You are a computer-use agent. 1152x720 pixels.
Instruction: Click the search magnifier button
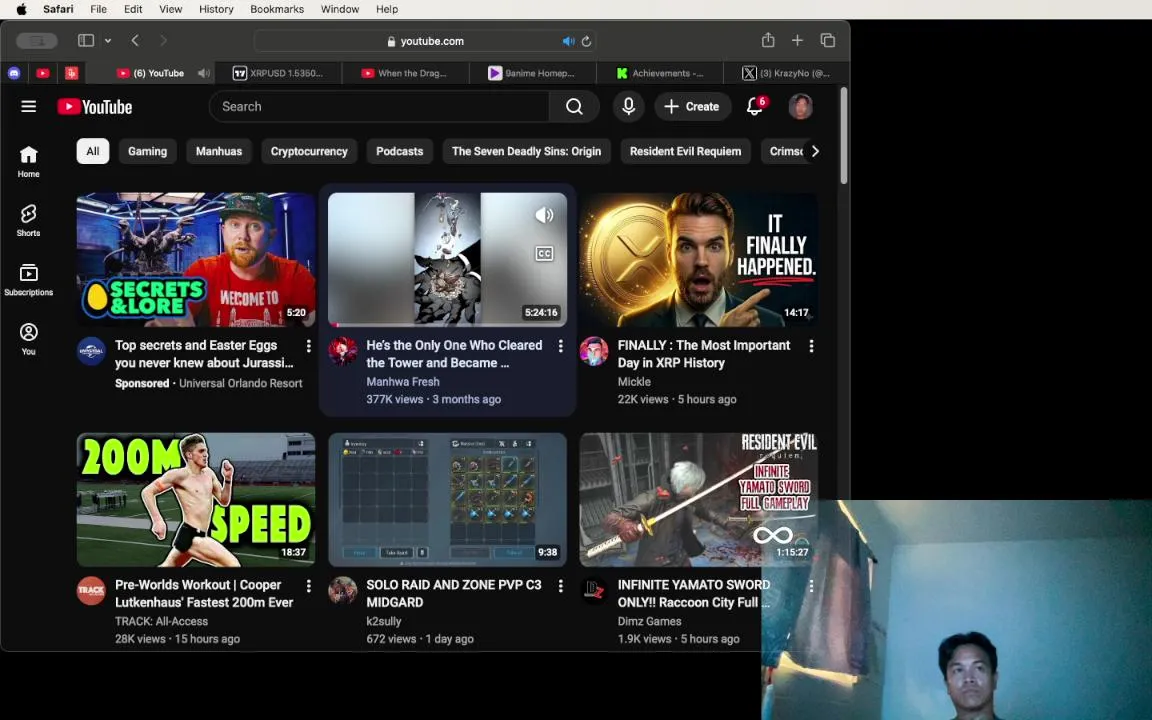pyautogui.click(x=574, y=107)
